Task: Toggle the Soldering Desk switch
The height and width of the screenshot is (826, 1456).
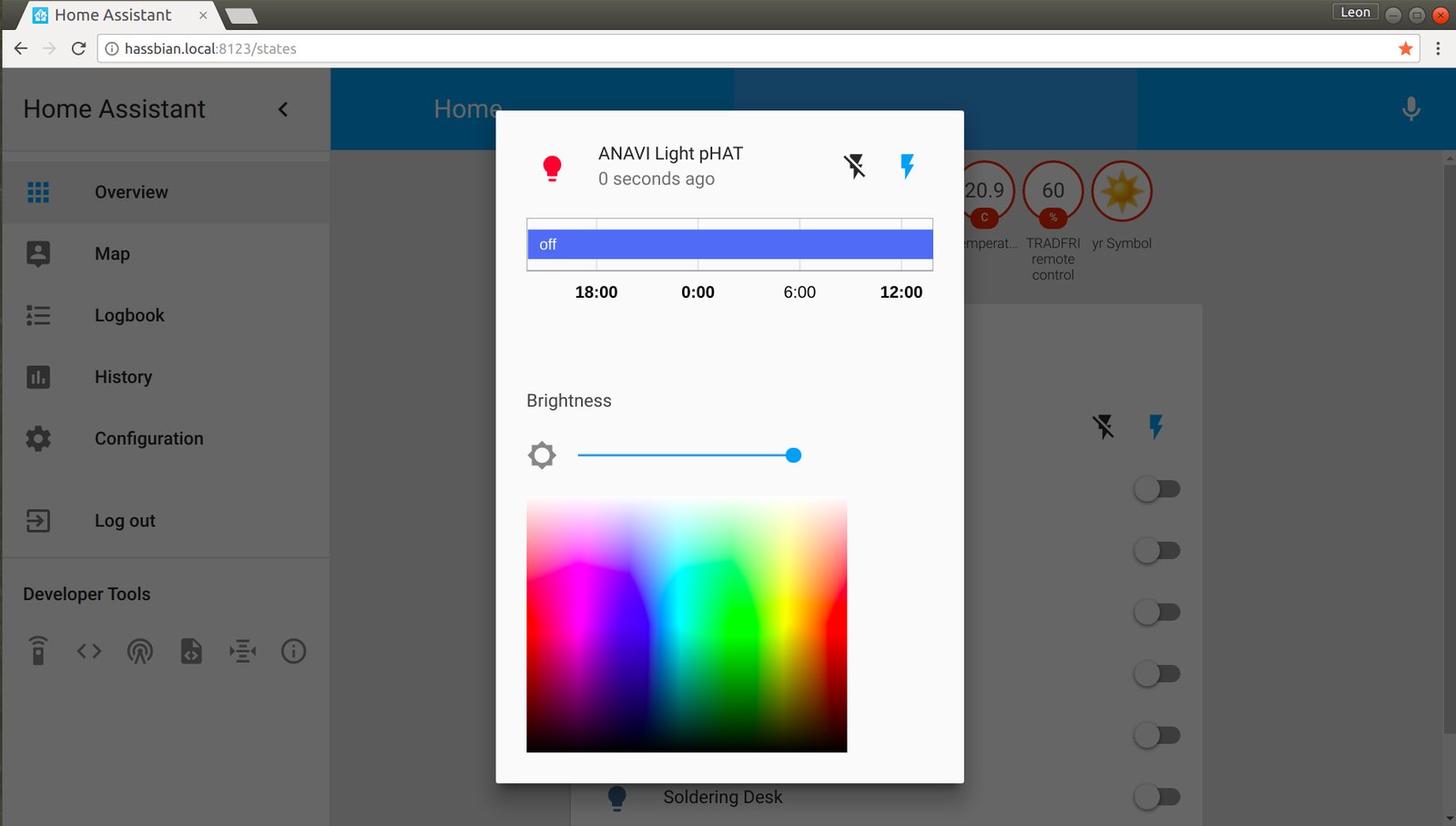Action: (x=1156, y=797)
